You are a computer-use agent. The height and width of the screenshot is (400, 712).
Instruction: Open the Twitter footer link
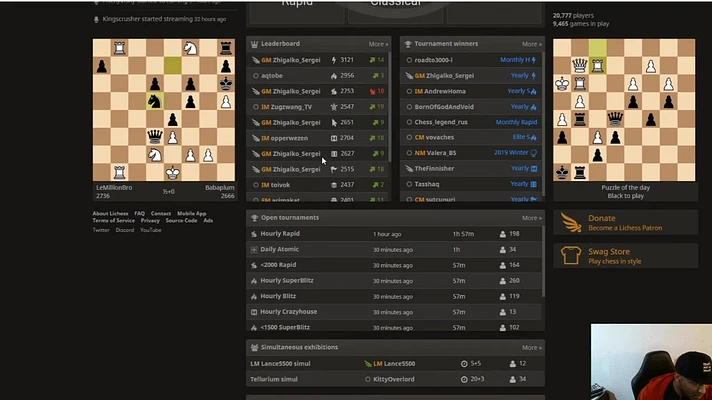(101, 230)
